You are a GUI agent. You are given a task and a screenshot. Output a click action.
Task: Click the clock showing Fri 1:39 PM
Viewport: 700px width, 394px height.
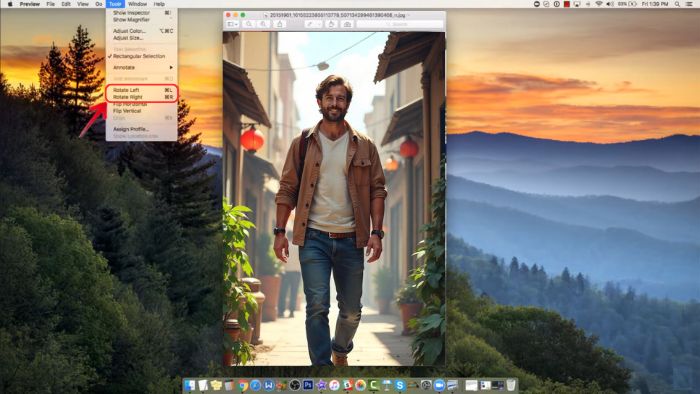[655, 4]
